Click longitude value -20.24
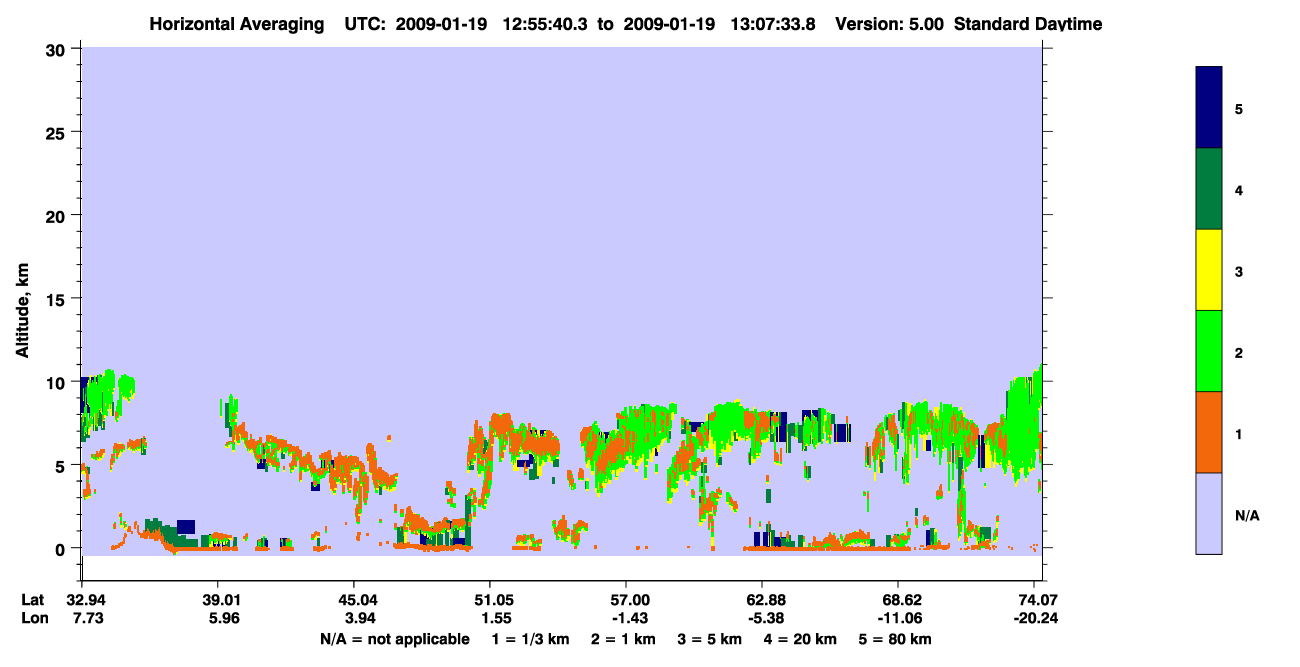 click(x=1036, y=618)
